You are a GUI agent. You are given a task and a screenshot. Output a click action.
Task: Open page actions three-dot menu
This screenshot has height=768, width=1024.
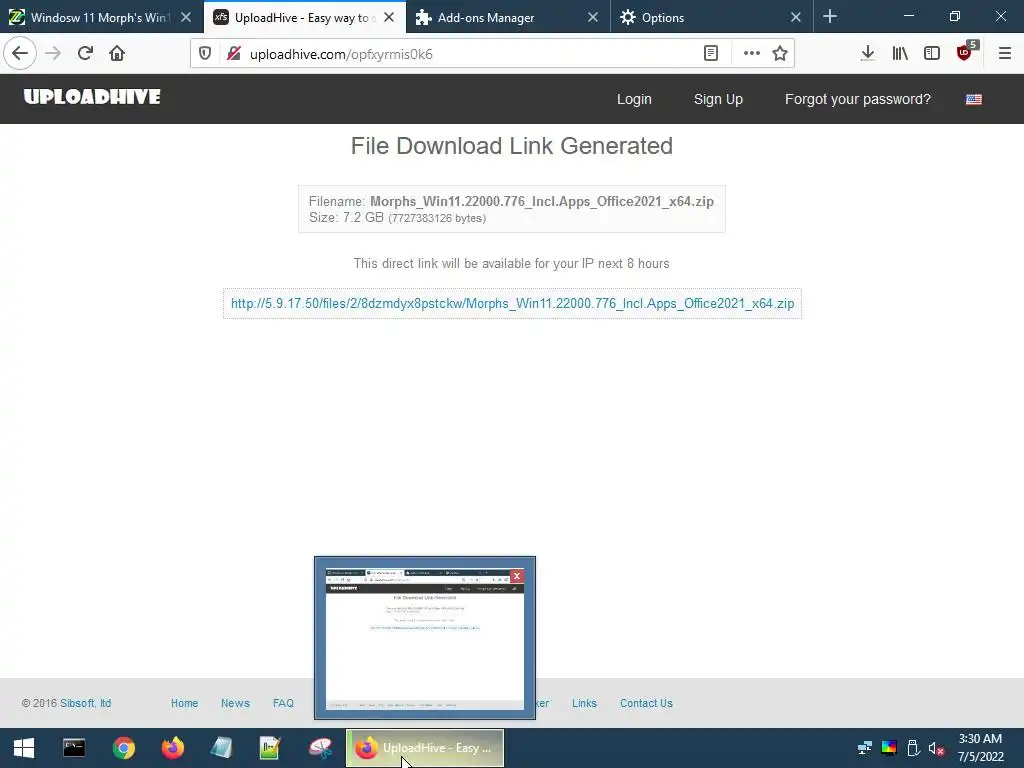click(752, 54)
